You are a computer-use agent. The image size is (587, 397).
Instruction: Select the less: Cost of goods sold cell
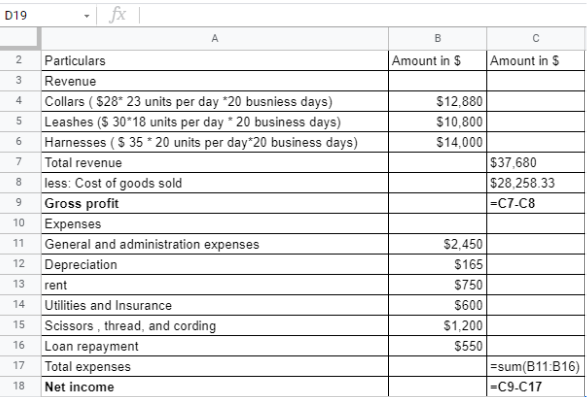click(215, 183)
